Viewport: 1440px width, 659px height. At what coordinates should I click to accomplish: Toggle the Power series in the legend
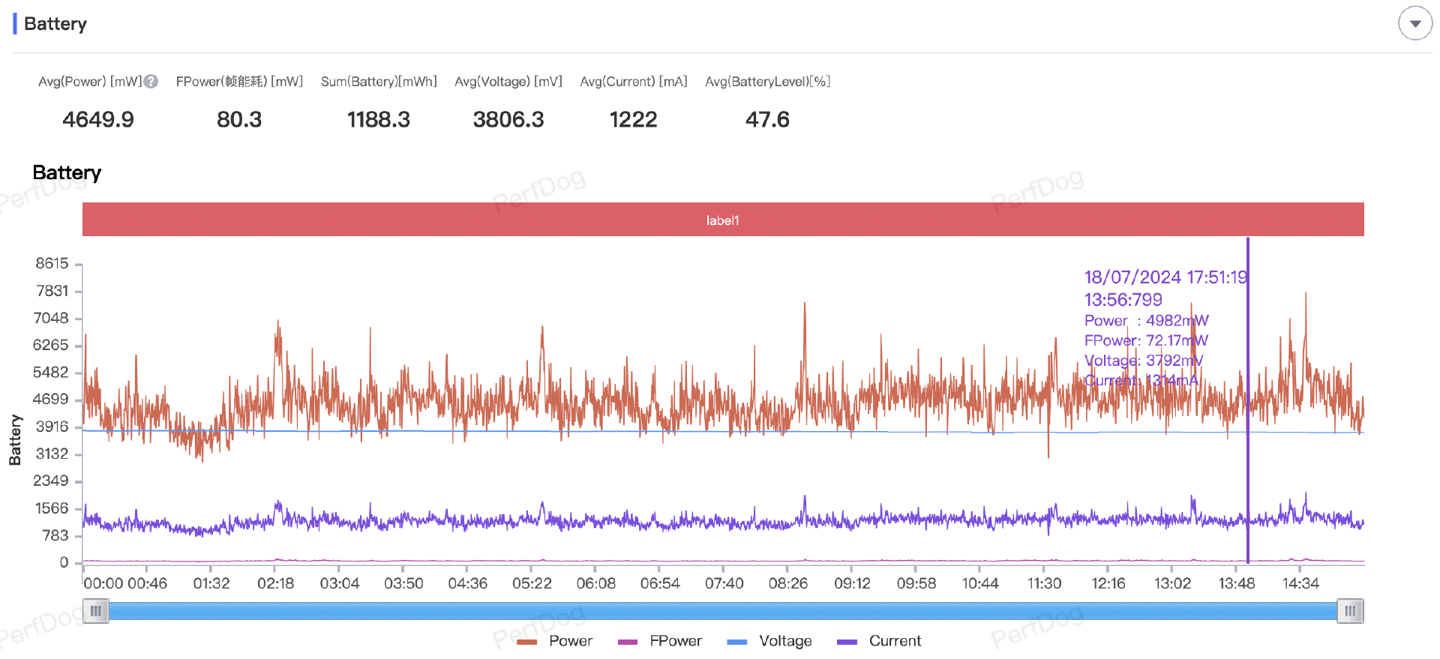(570, 641)
